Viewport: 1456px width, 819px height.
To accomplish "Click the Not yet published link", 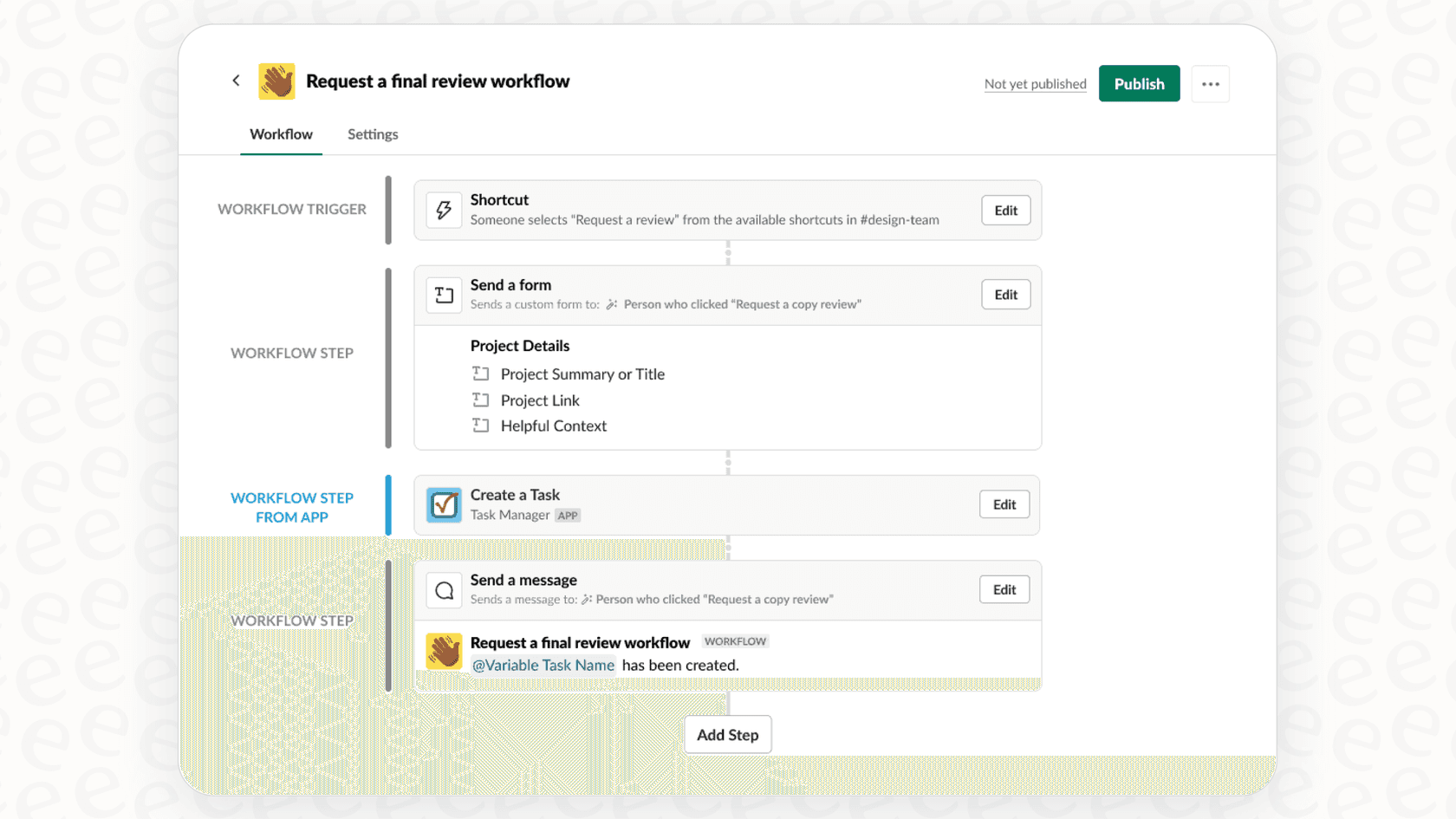I will [1035, 83].
